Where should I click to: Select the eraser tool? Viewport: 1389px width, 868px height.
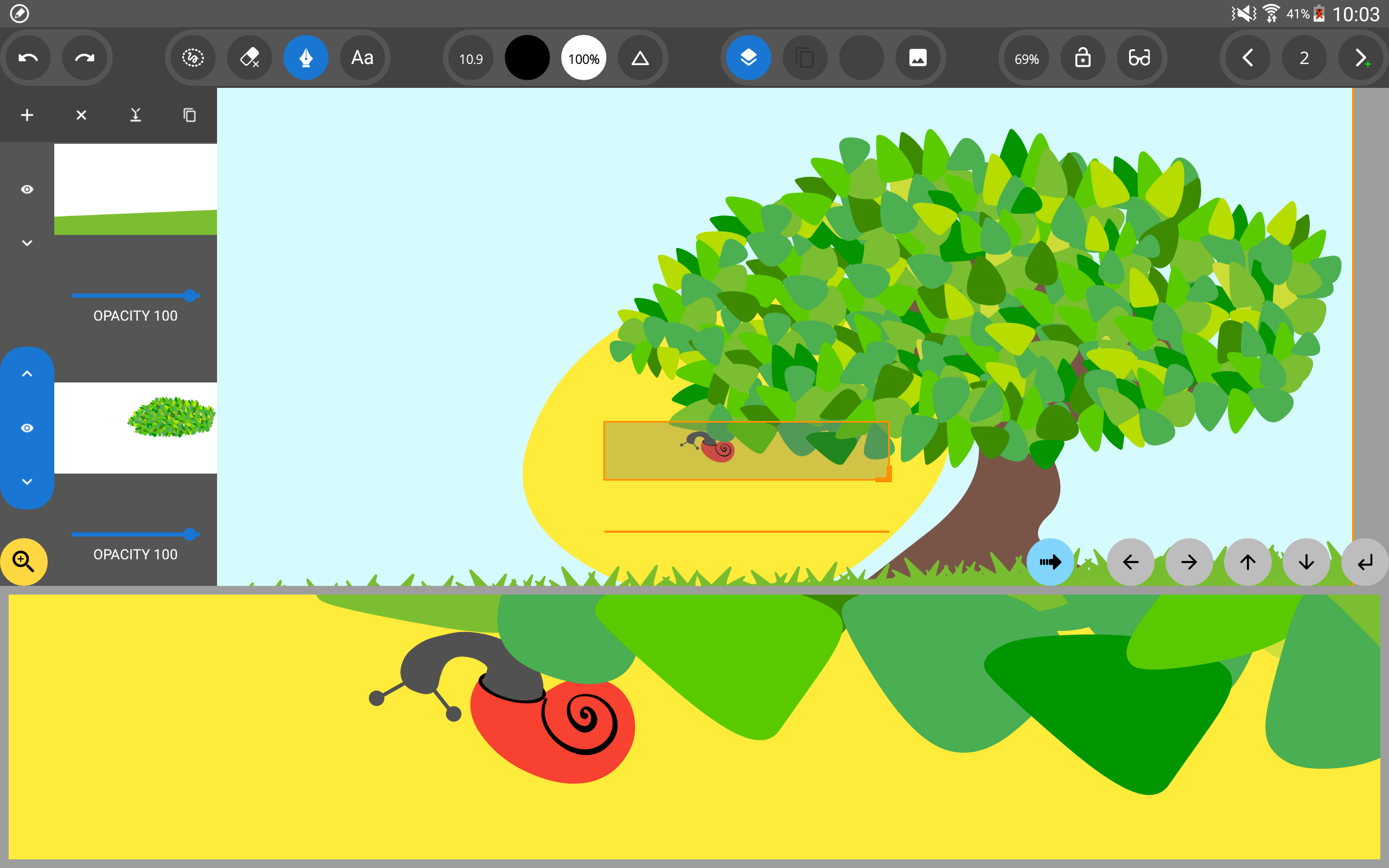click(250, 58)
